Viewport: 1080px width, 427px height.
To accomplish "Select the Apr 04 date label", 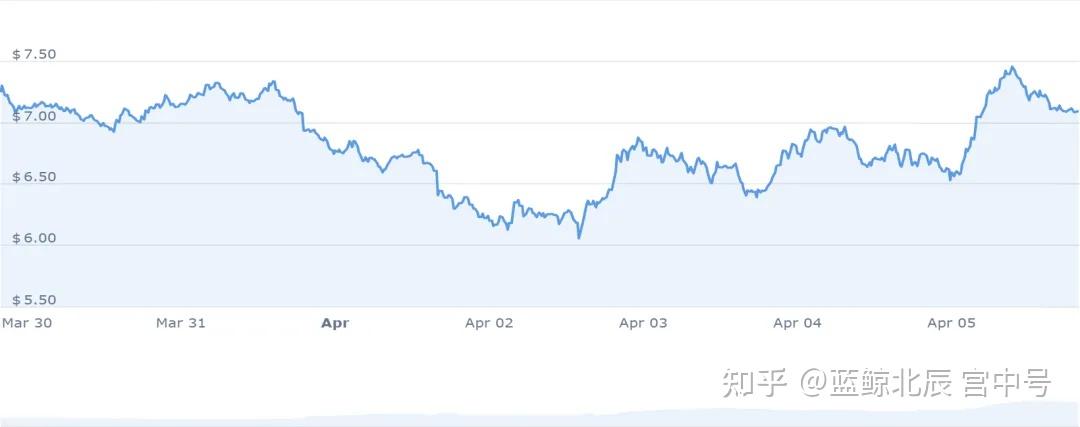I will [798, 323].
